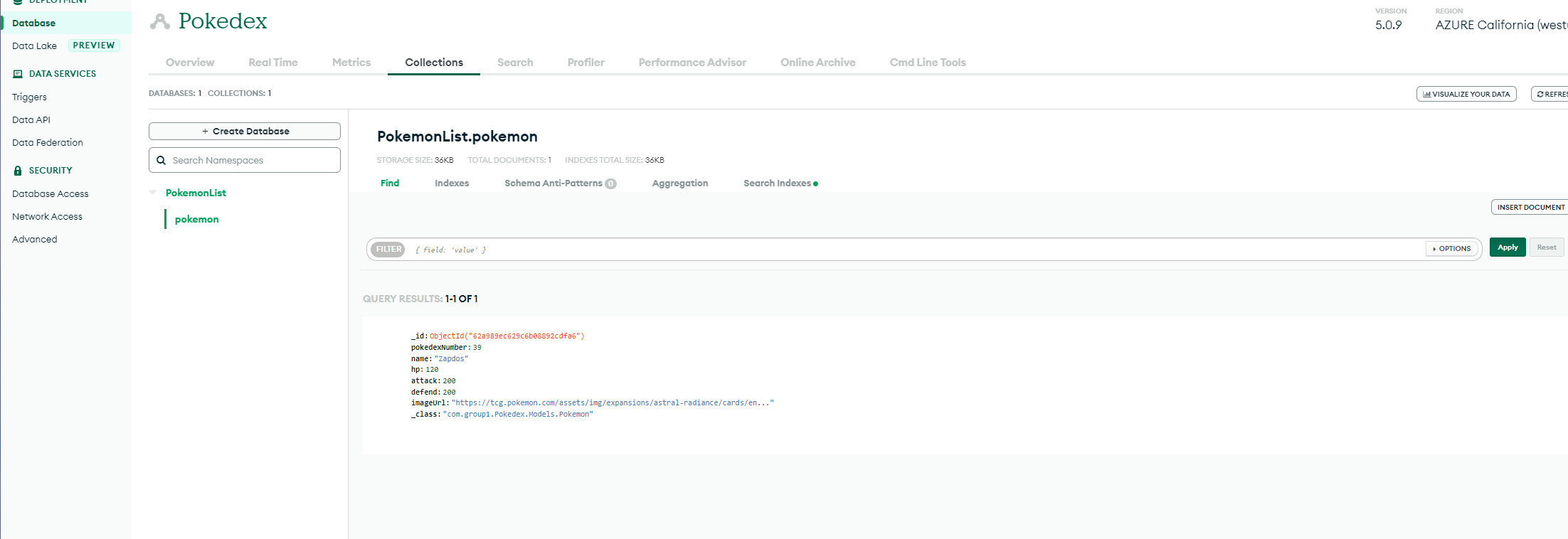Switch to the Metrics tab
1568x539 pixels.
351,63
